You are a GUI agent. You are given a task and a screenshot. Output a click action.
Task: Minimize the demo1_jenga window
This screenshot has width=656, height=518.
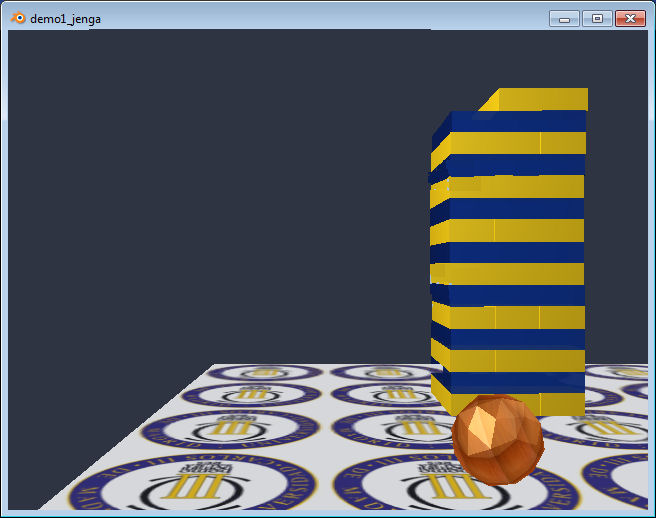(x=564, y=19)
